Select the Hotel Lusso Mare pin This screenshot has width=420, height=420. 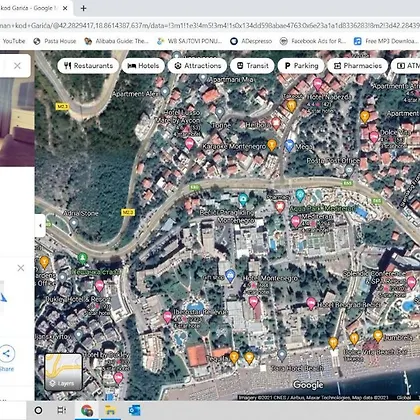189,144
